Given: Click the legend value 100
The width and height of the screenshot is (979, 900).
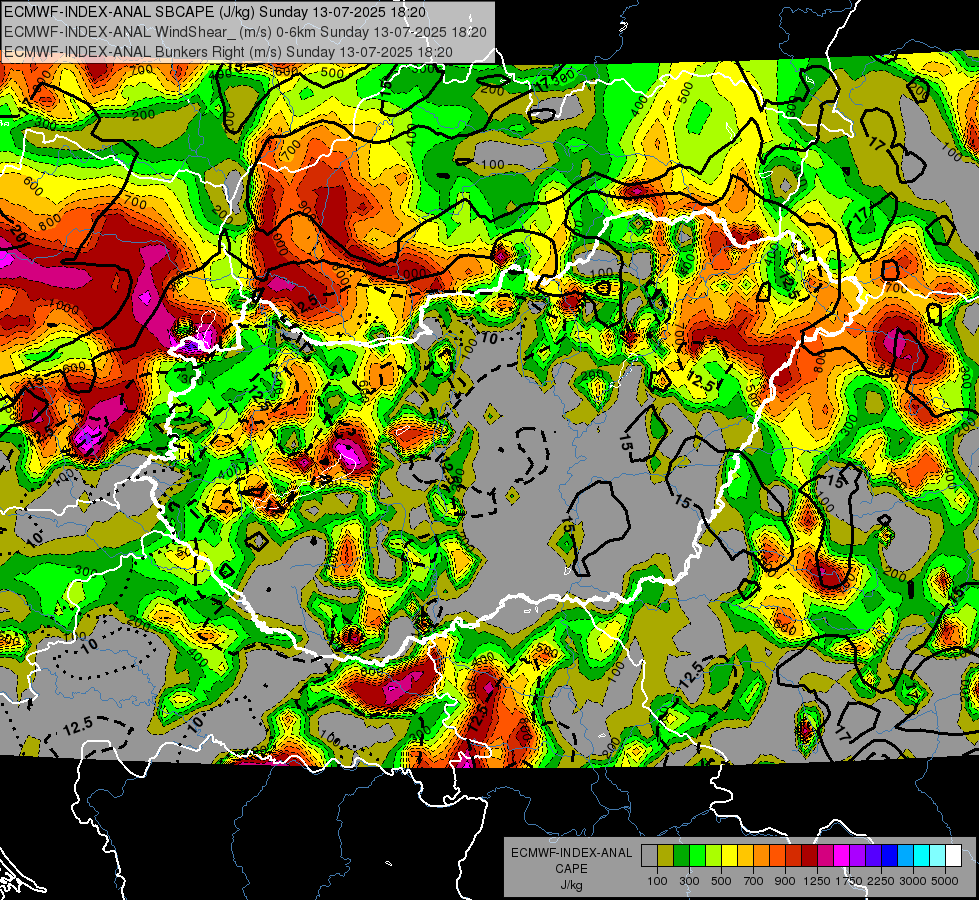Looking at the screenshot, I should (657, 881).
